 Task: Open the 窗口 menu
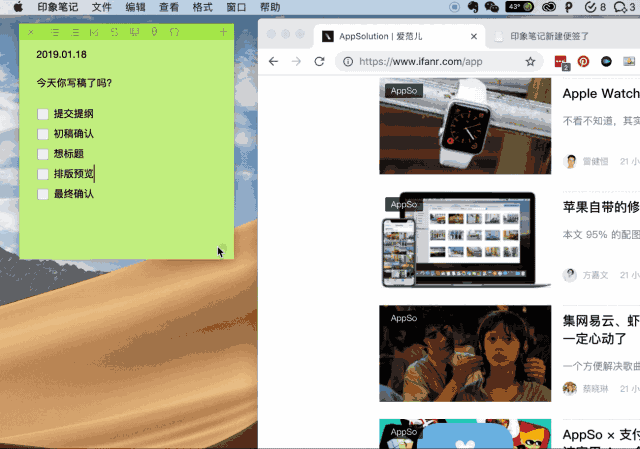(236, 7)
